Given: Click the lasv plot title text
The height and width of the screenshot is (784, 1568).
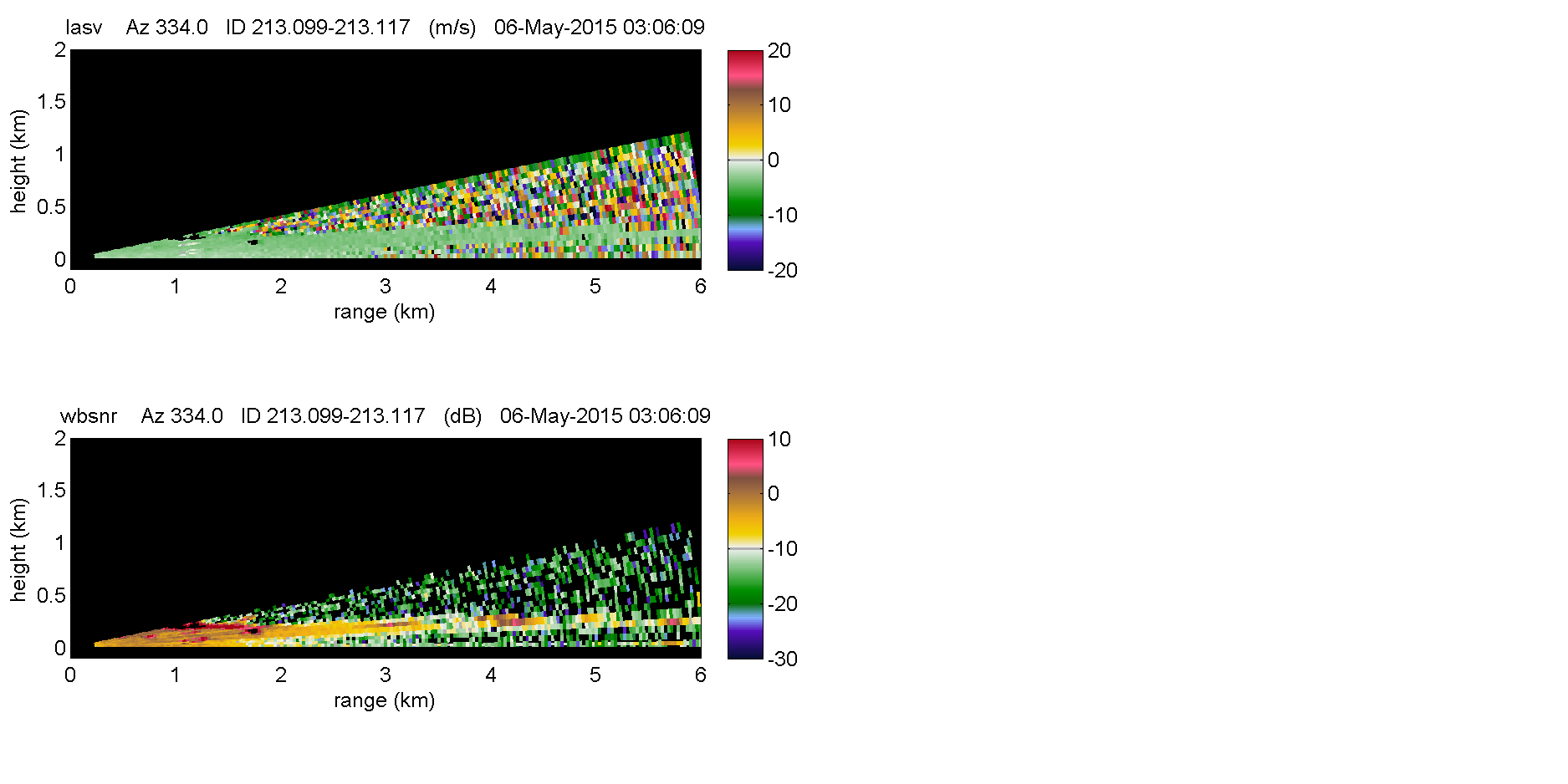Looking at the screenshot, I should pos(386,28).
